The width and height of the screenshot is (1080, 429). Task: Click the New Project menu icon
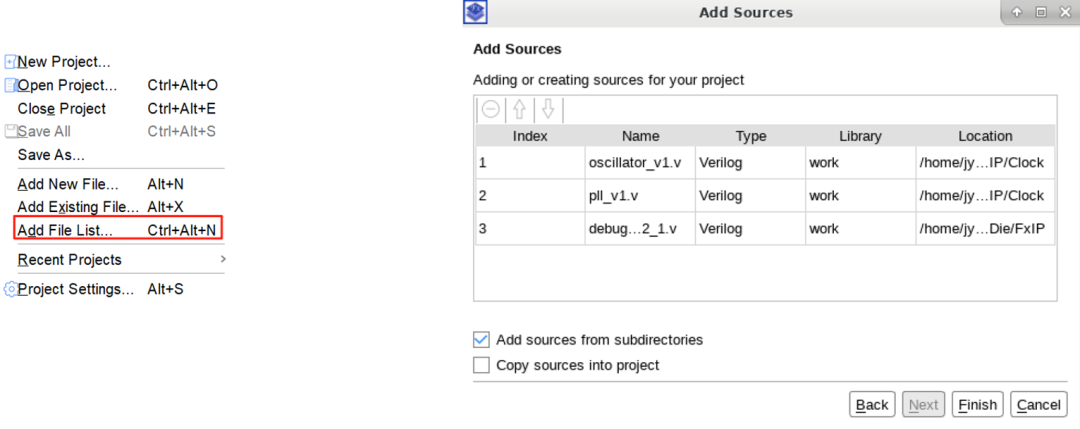11,62
